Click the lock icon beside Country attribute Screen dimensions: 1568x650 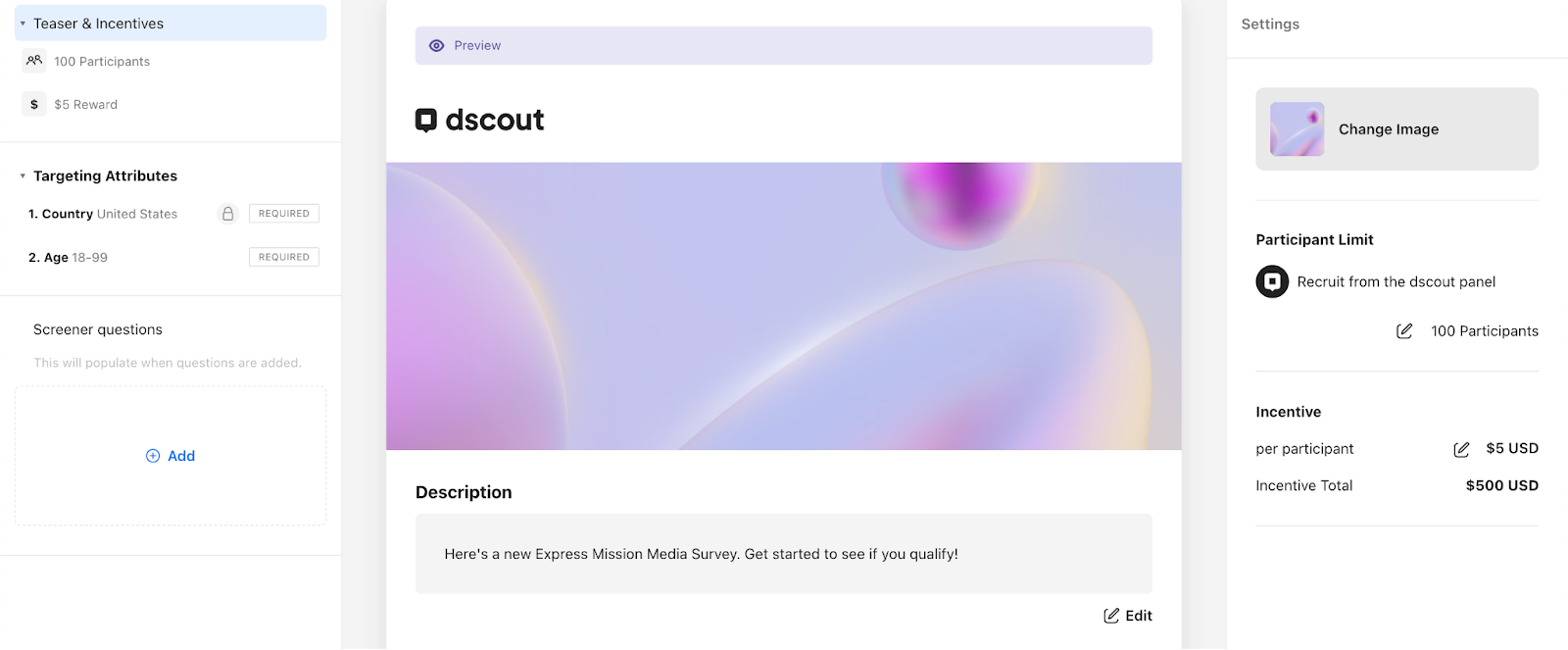[x=227, y=214]
